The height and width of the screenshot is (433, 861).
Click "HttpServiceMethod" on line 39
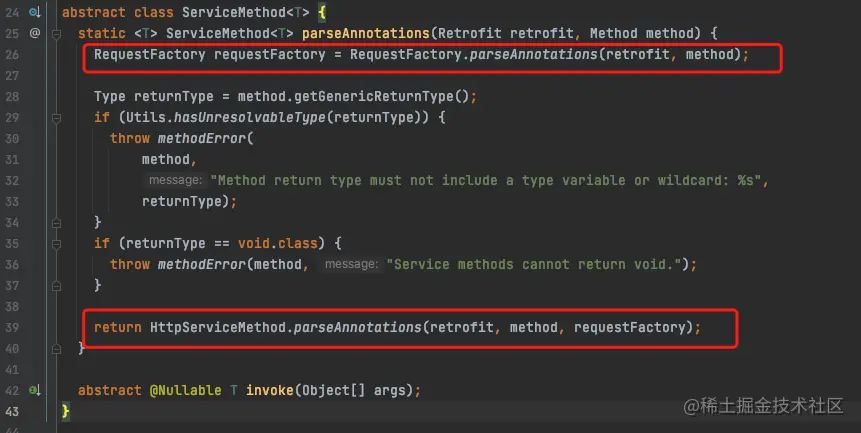coord(218,327)
